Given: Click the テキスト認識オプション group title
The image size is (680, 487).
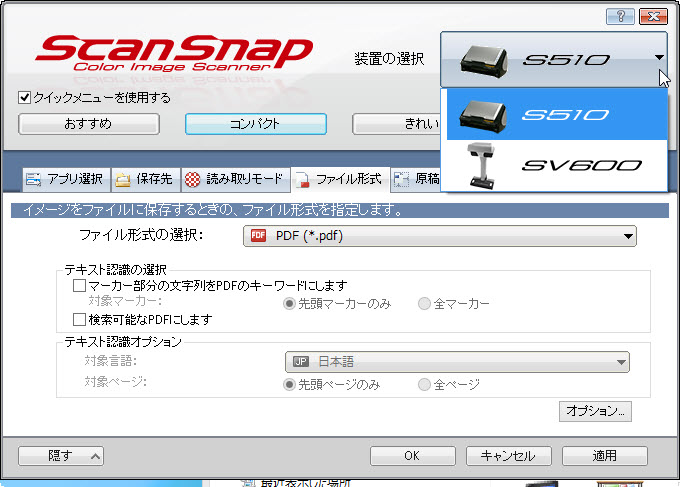Looking at the screenshot, I should click(123, 342).
